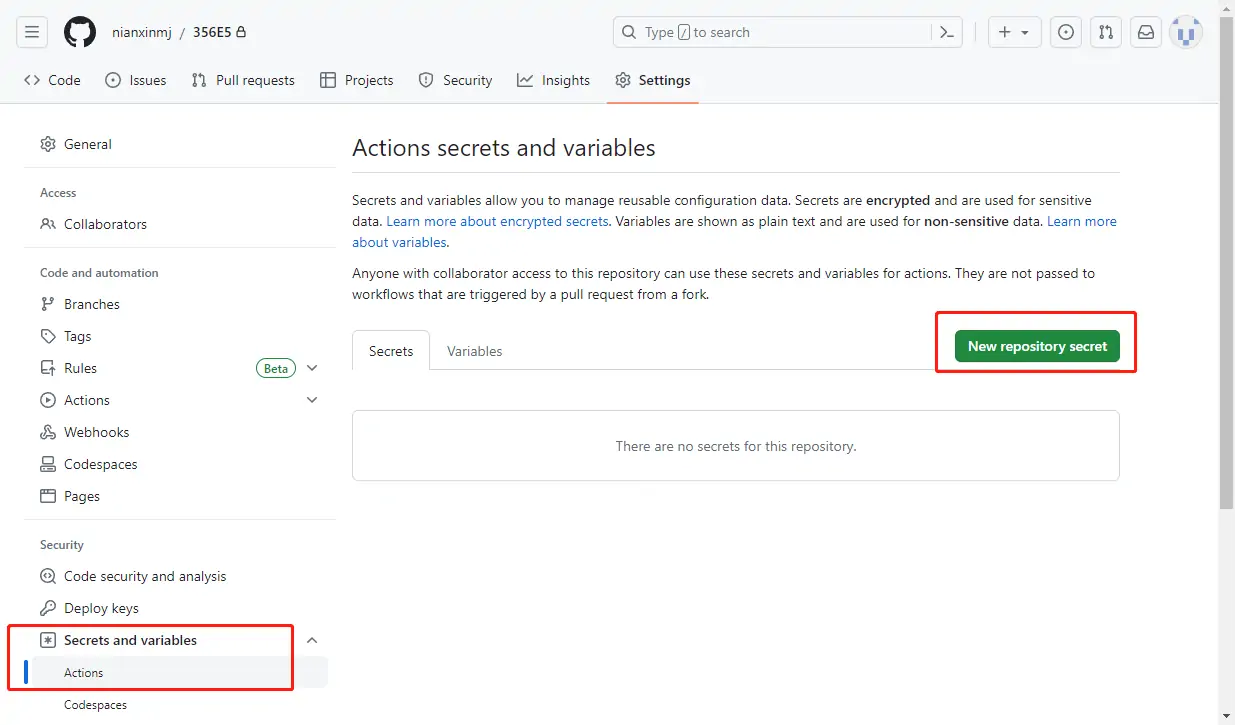Expand the Rules section chevron

(312, 368)
